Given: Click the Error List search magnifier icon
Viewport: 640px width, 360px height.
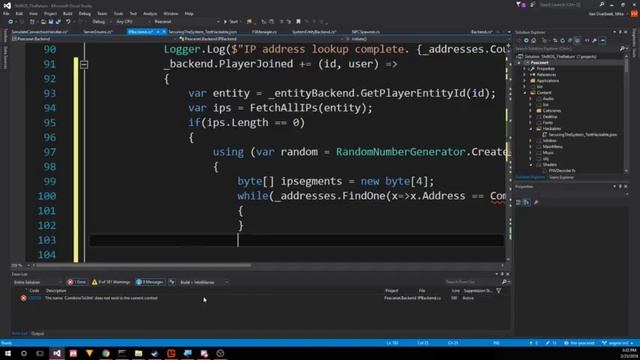Looking at the screenshot, I should pos(504,282).
